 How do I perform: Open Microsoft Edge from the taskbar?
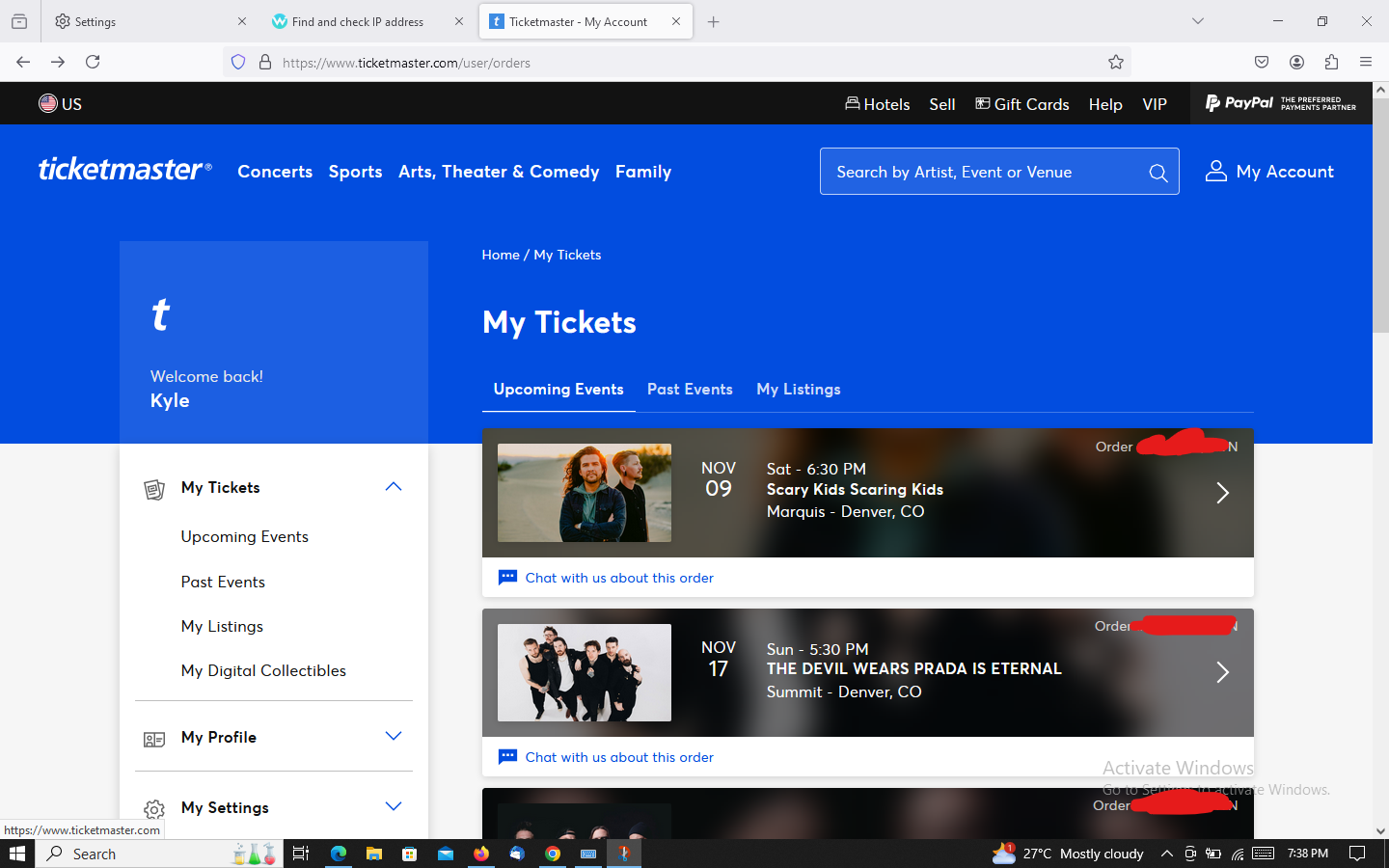tap(339, 854)
